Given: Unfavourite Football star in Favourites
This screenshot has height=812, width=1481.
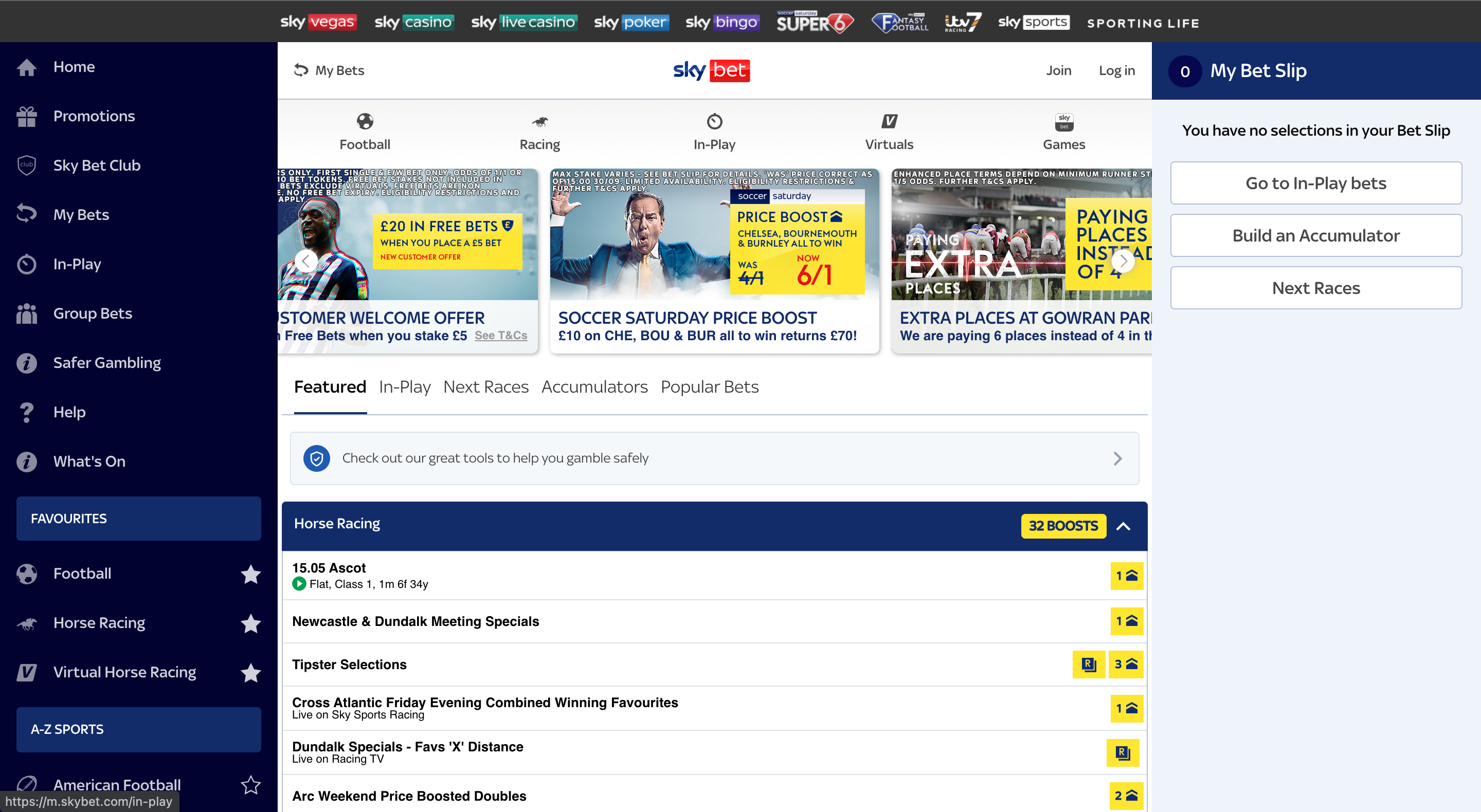Looking at the screenshot, I should click(x=250, y=574).
